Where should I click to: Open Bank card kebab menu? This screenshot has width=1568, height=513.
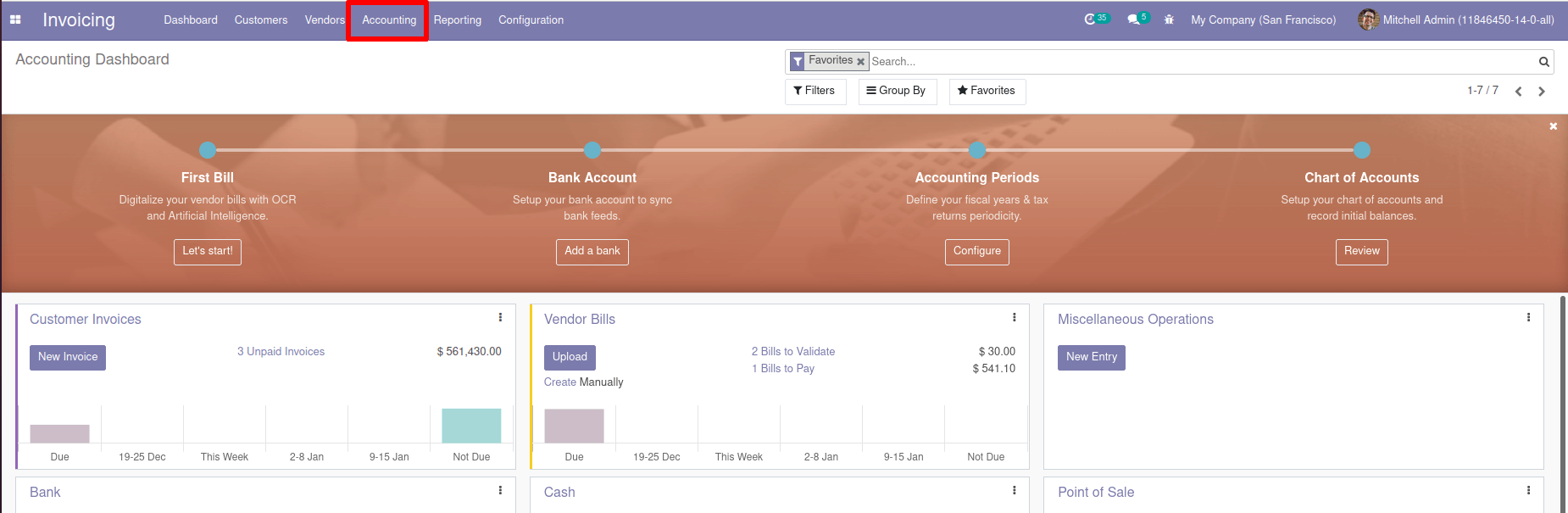[x=500, y=490]
